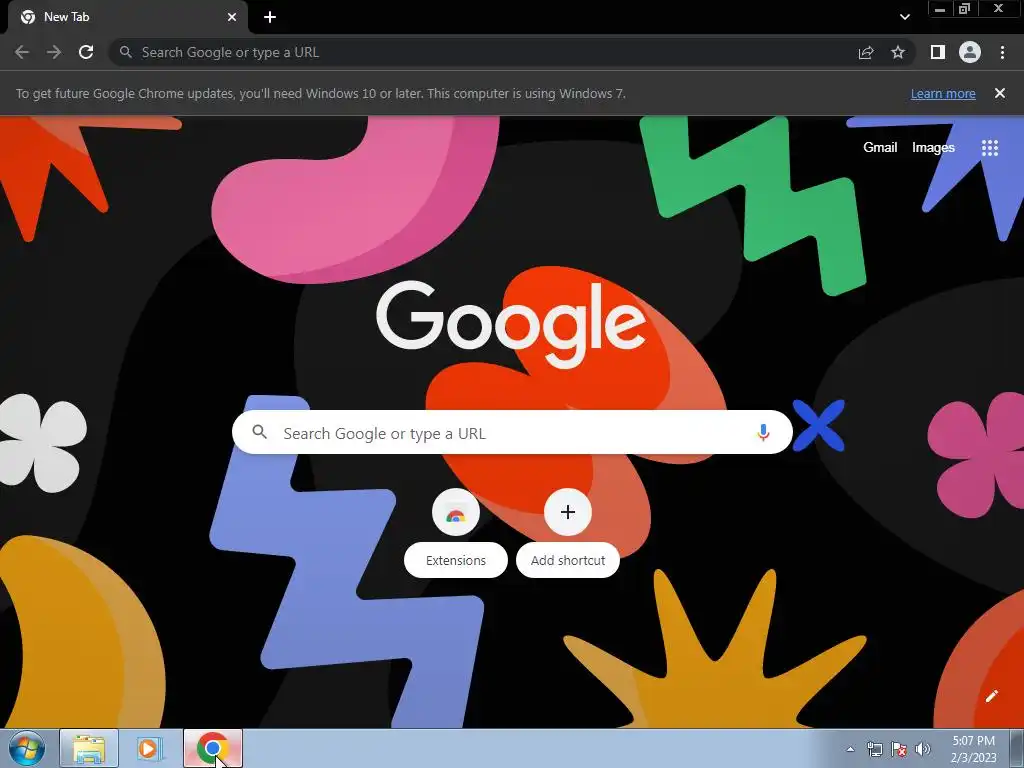Open the profile avatar menu
This screenshot has height=768, width=1024.
970,52
